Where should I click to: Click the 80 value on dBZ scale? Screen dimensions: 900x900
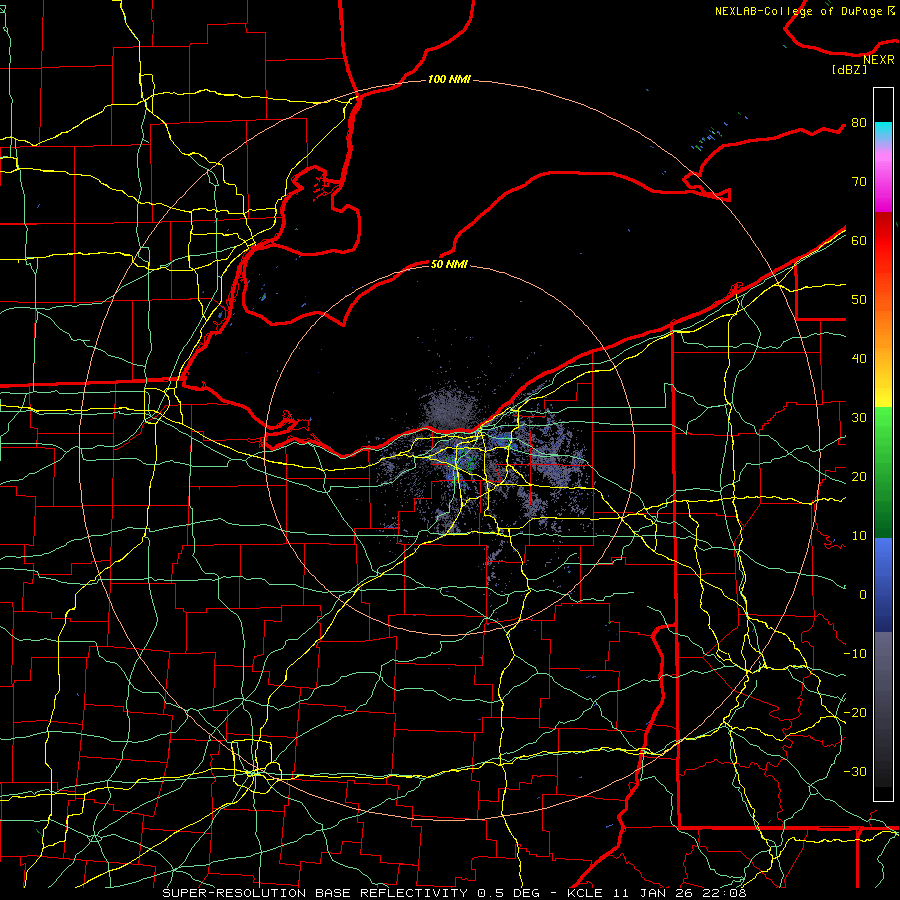point(859,123)
